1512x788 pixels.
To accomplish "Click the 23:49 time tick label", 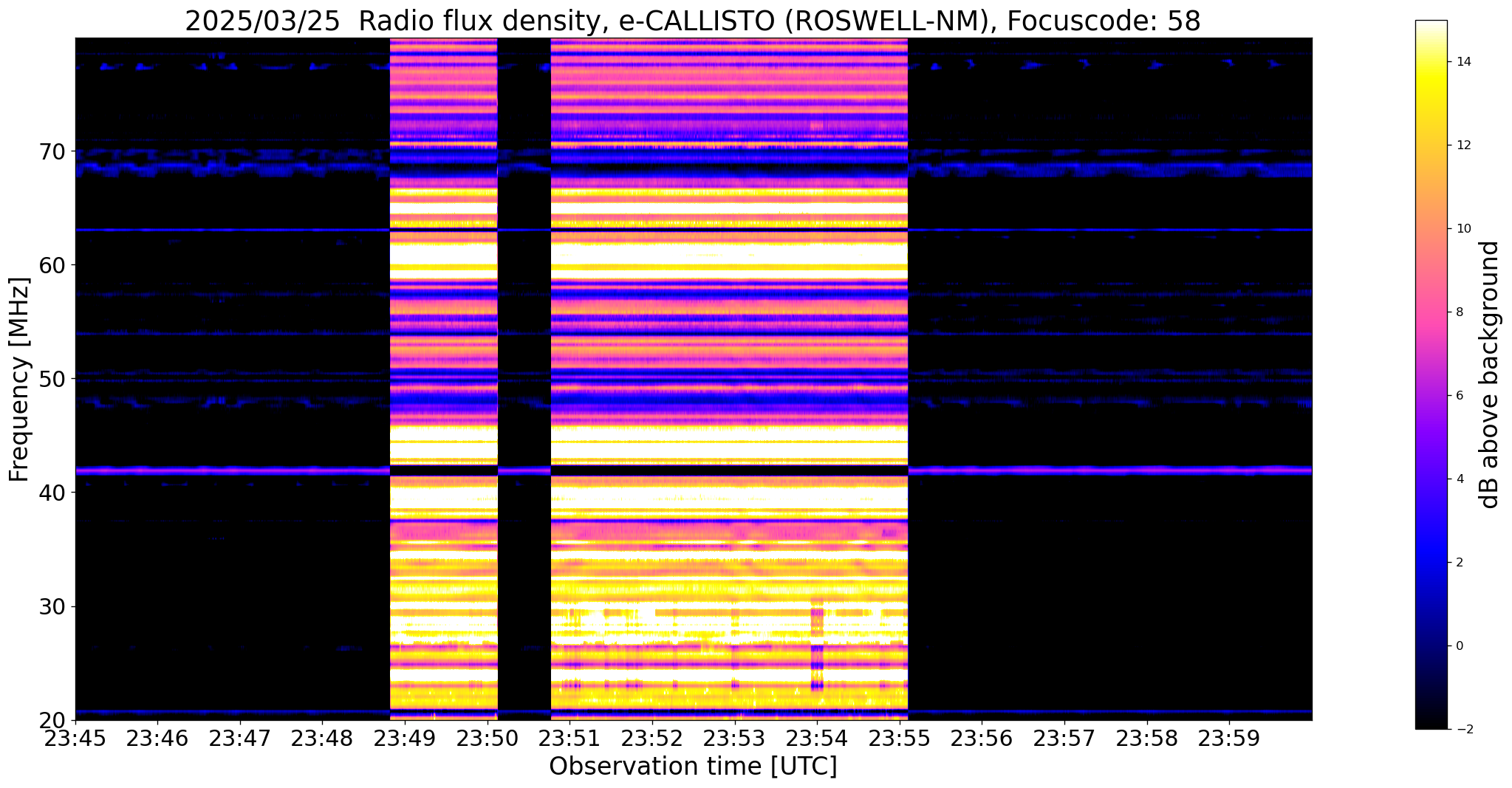I will point(405,738).
